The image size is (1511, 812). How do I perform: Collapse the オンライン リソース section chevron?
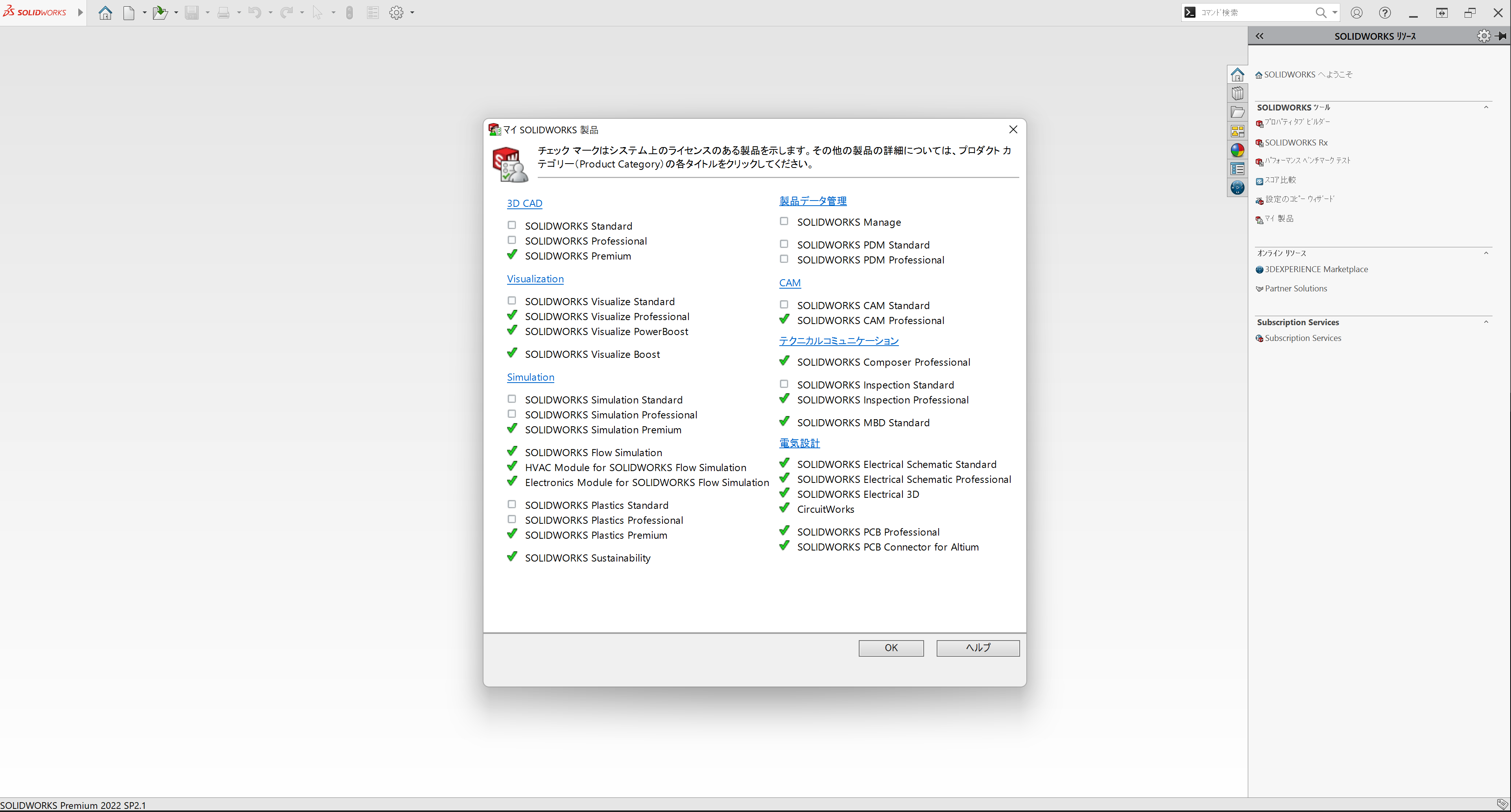1486,253
